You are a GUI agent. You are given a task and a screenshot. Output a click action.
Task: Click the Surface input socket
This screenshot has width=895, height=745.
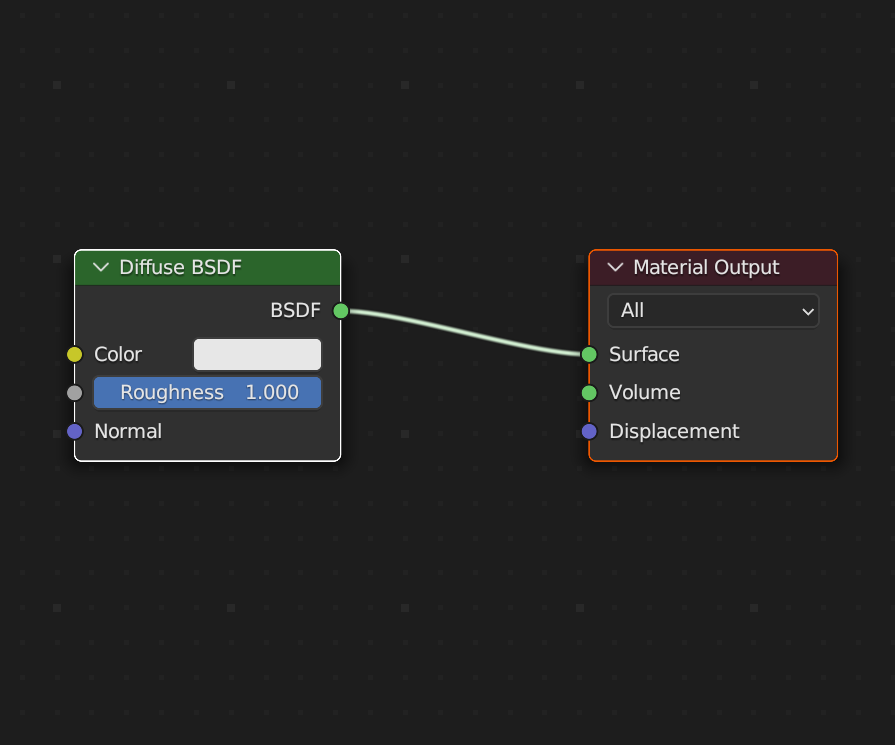588,354
